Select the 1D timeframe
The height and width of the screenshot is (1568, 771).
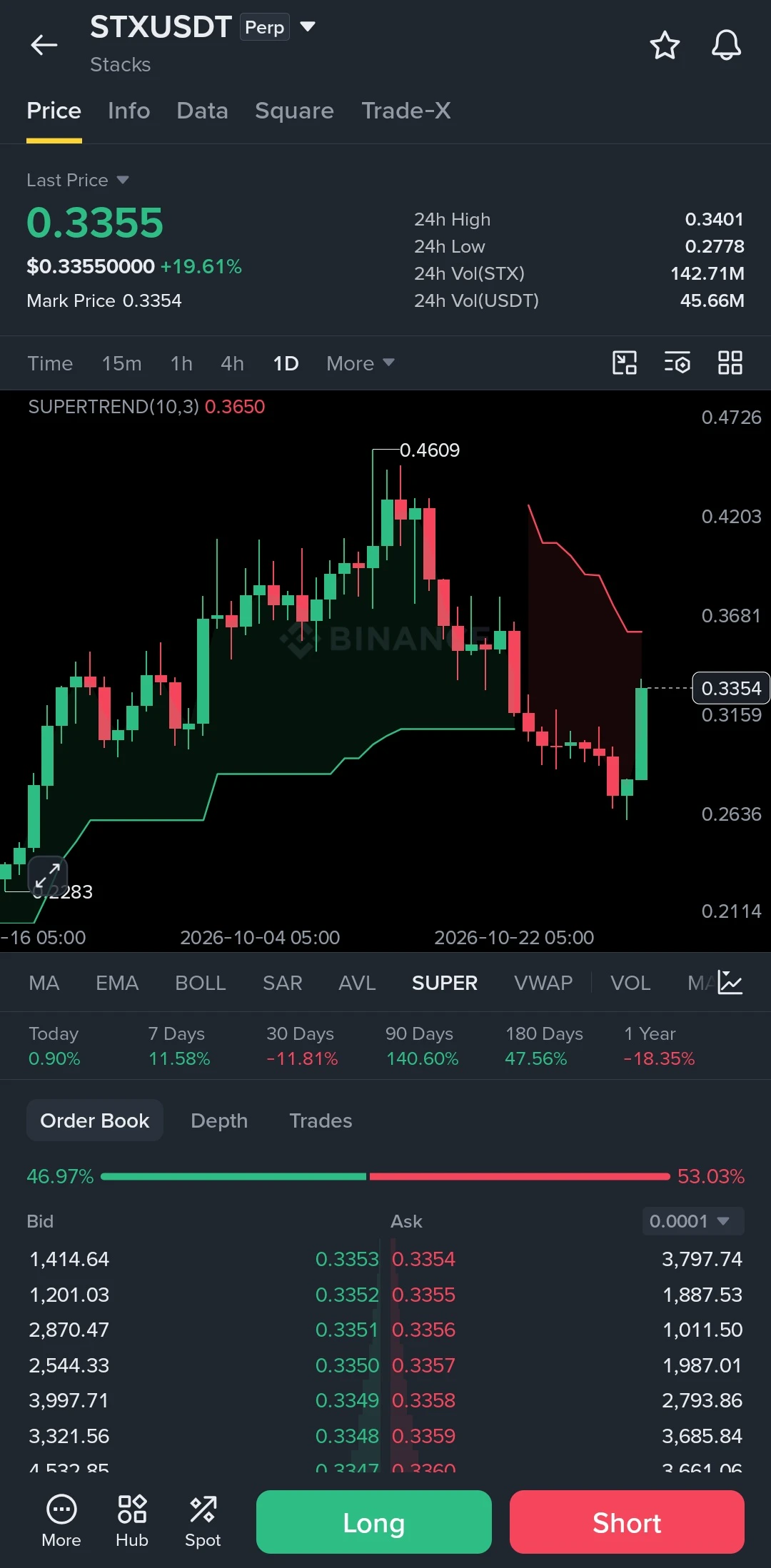(286, 363)
